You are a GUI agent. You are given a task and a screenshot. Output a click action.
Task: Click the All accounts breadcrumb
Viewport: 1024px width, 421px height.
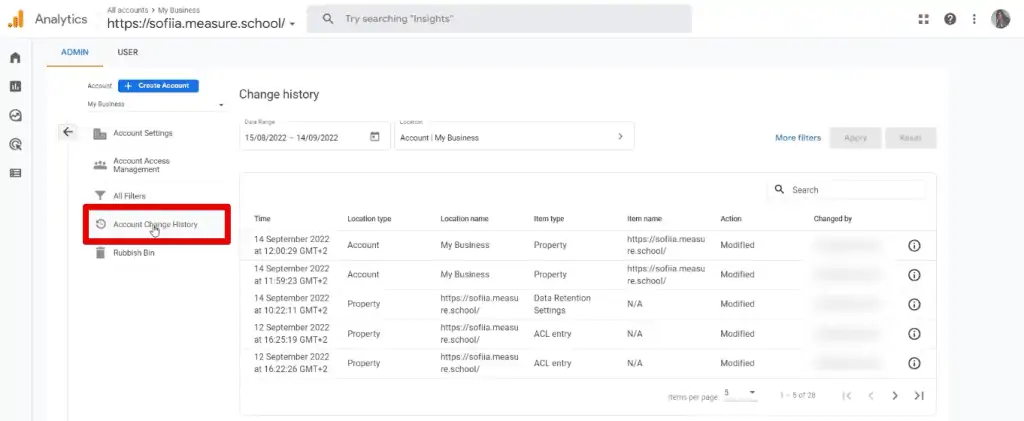click(125, 10)
